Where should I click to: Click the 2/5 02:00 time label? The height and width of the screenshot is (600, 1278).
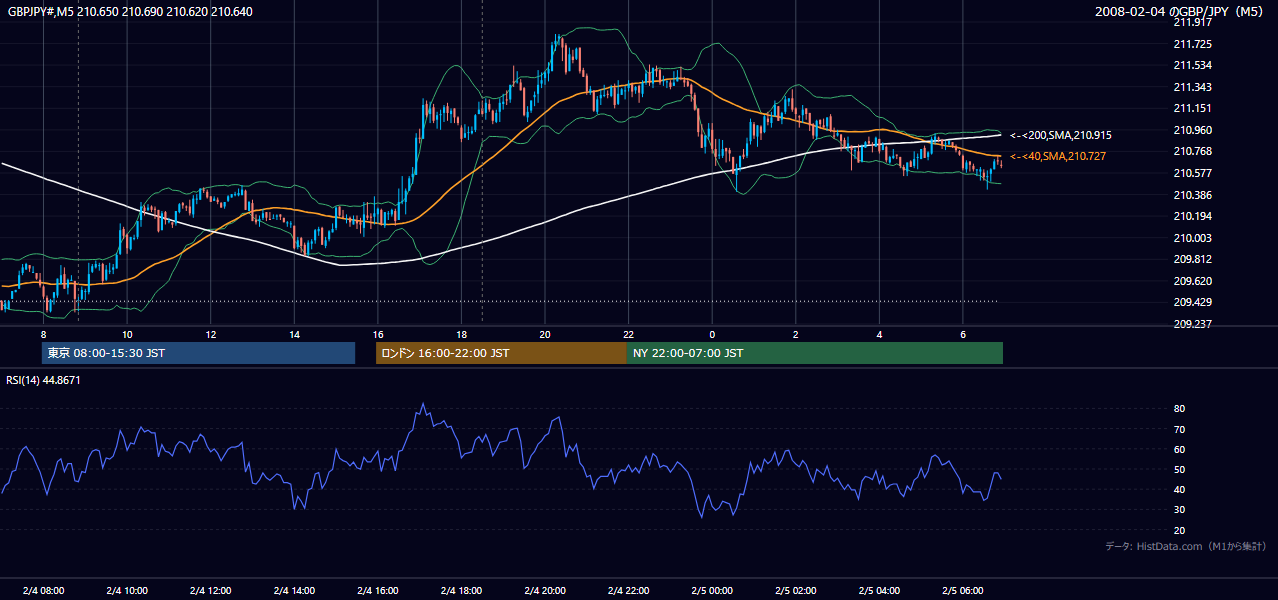pyautogui.click(x=795, y=591)
